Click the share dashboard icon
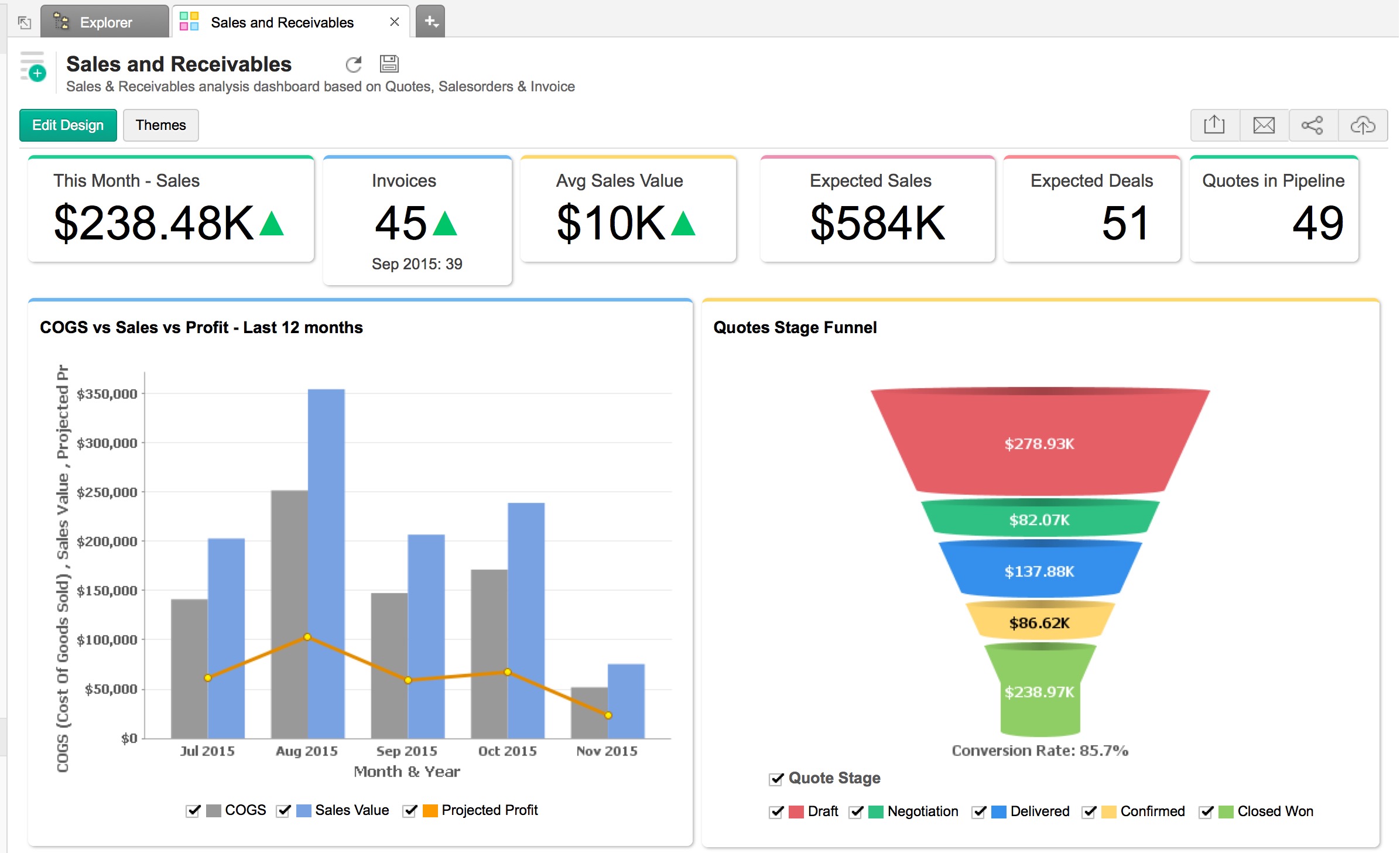This screenshot has width=1400, height=853. point(1312,125)
